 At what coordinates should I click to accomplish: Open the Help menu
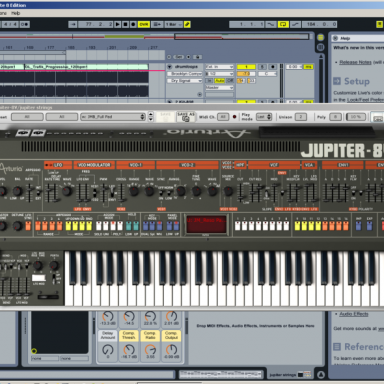coord(15,13)
